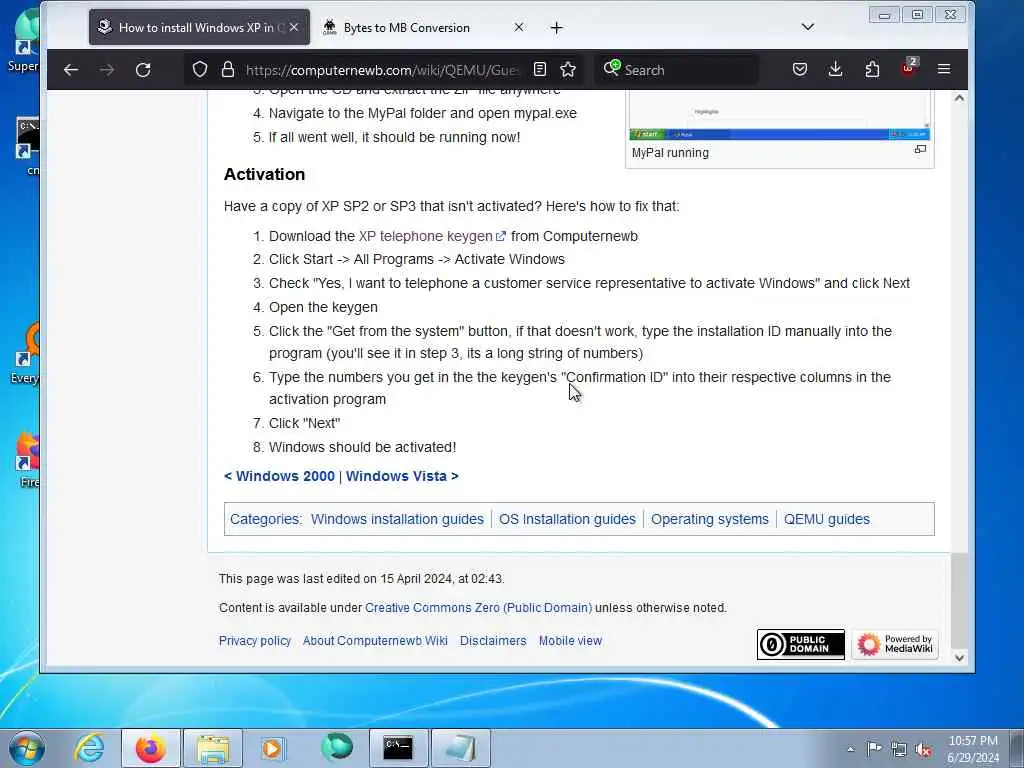Open the Privacy policy link

(x=255, y=641)
